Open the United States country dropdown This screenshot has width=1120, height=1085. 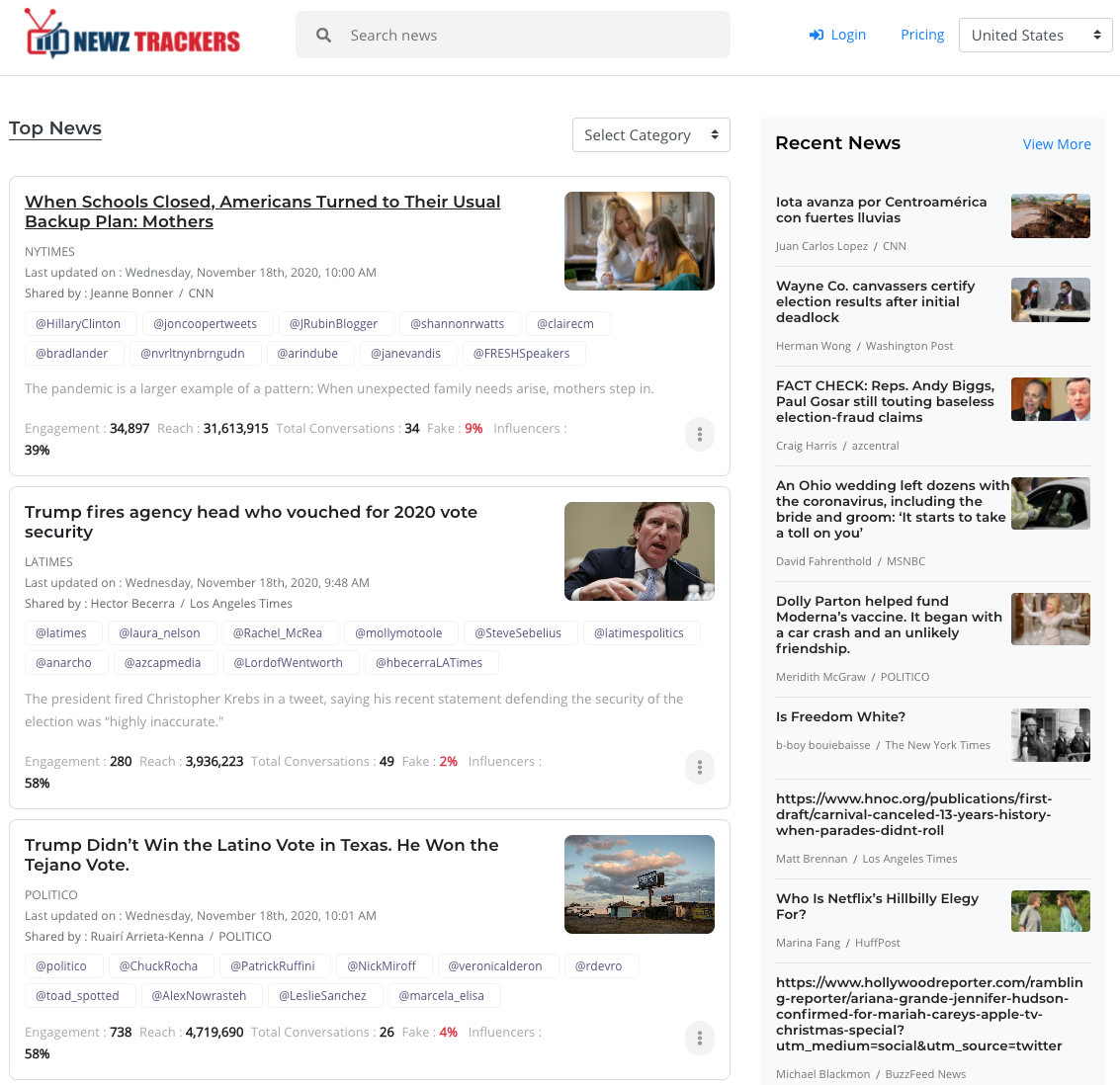tap(1036, 35)
